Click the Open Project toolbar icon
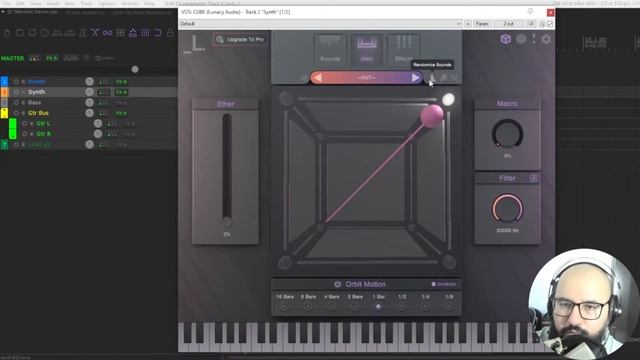Screen dimensions: 640x360 click(19, 33)
